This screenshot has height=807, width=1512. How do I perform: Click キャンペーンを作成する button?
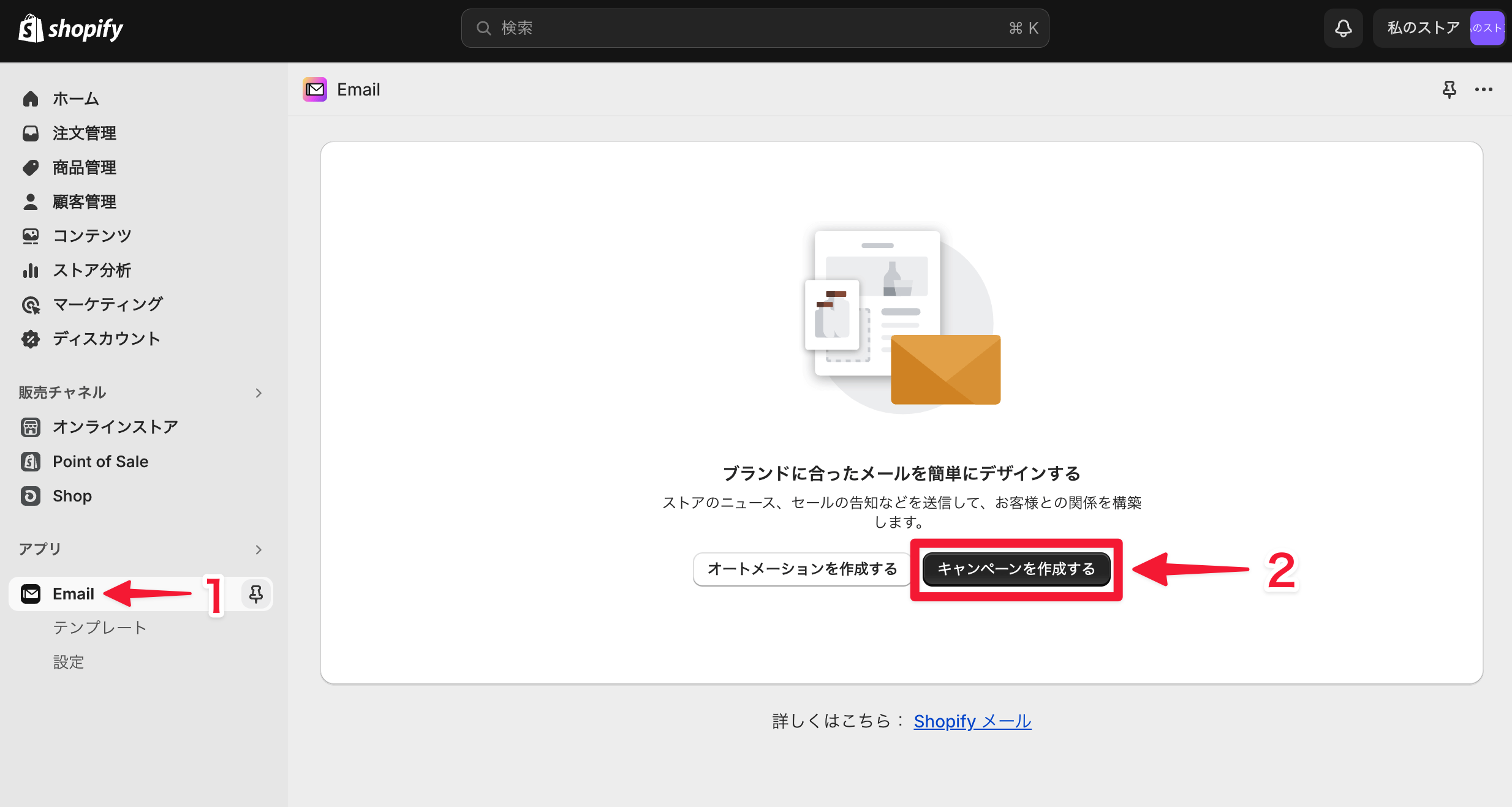1016,569
